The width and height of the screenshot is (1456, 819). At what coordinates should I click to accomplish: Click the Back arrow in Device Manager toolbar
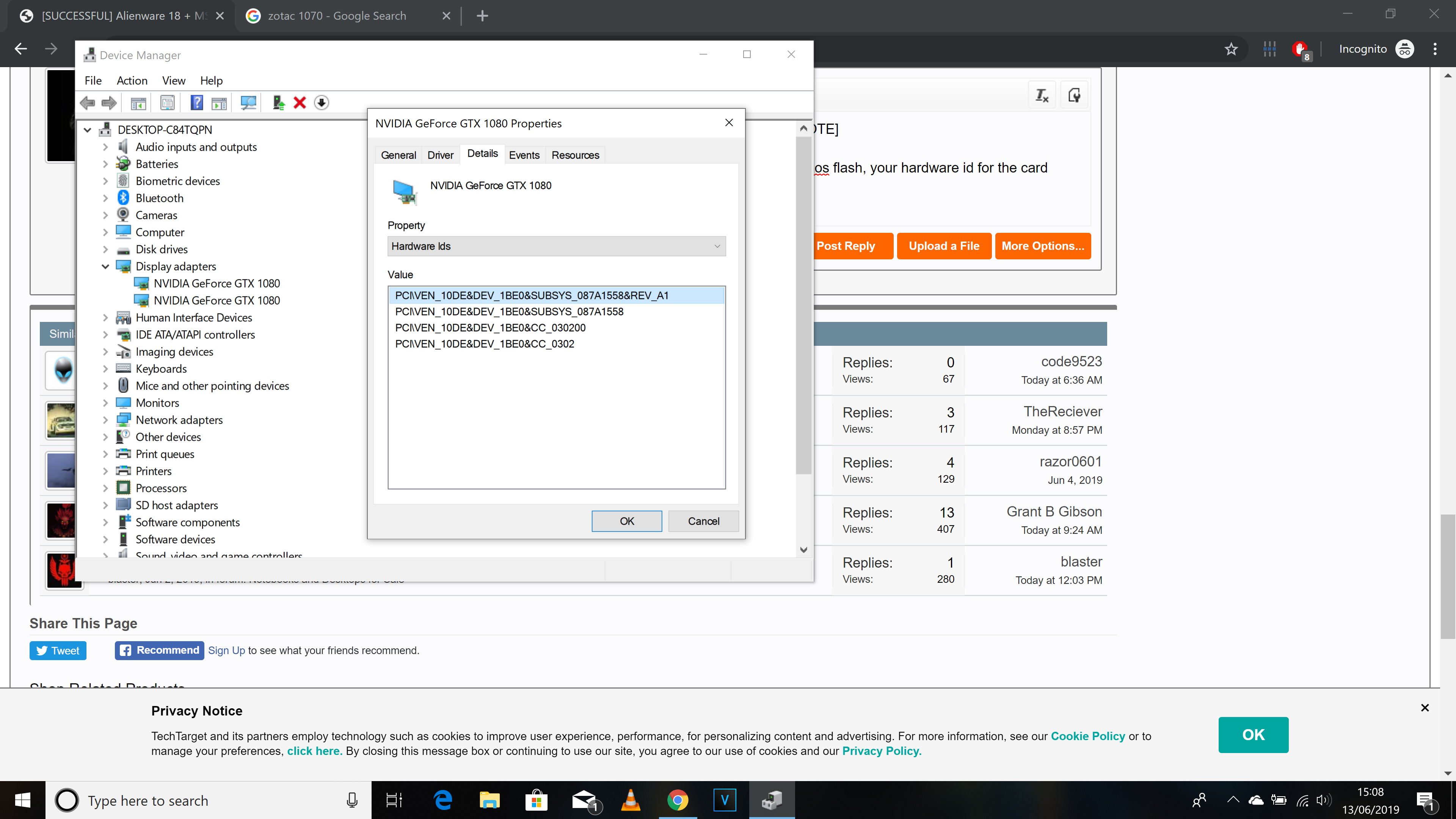tap(88, 103)
